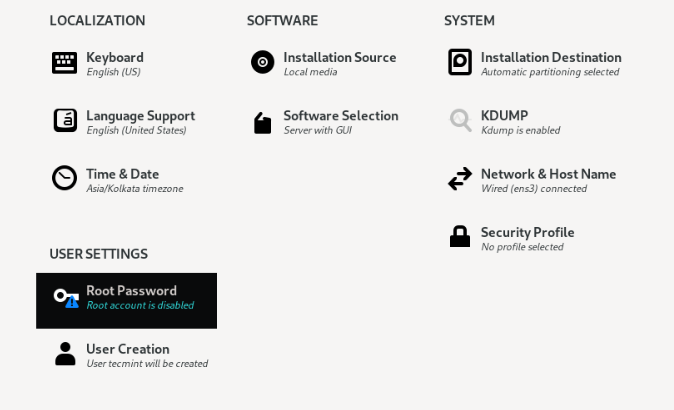674x410 pixels.
Task: Open the User Creation person icon
Action: 65,354
